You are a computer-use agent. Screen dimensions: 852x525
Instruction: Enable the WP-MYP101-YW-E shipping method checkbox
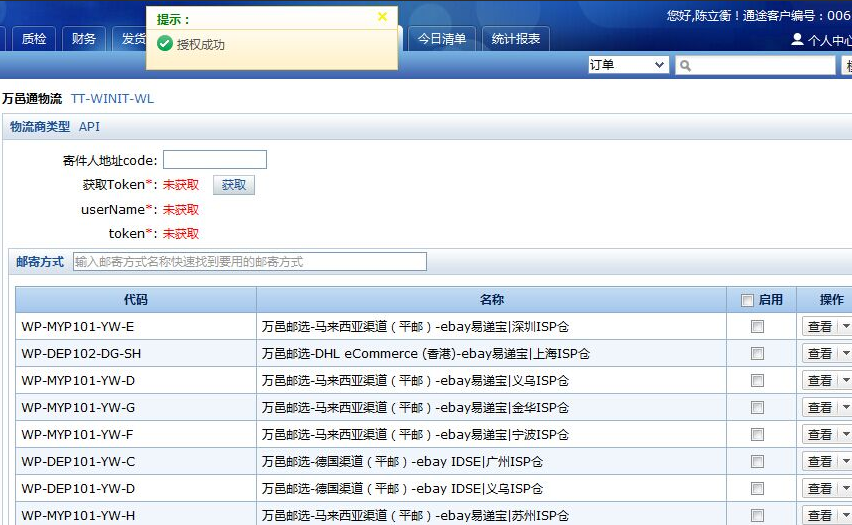757,327
